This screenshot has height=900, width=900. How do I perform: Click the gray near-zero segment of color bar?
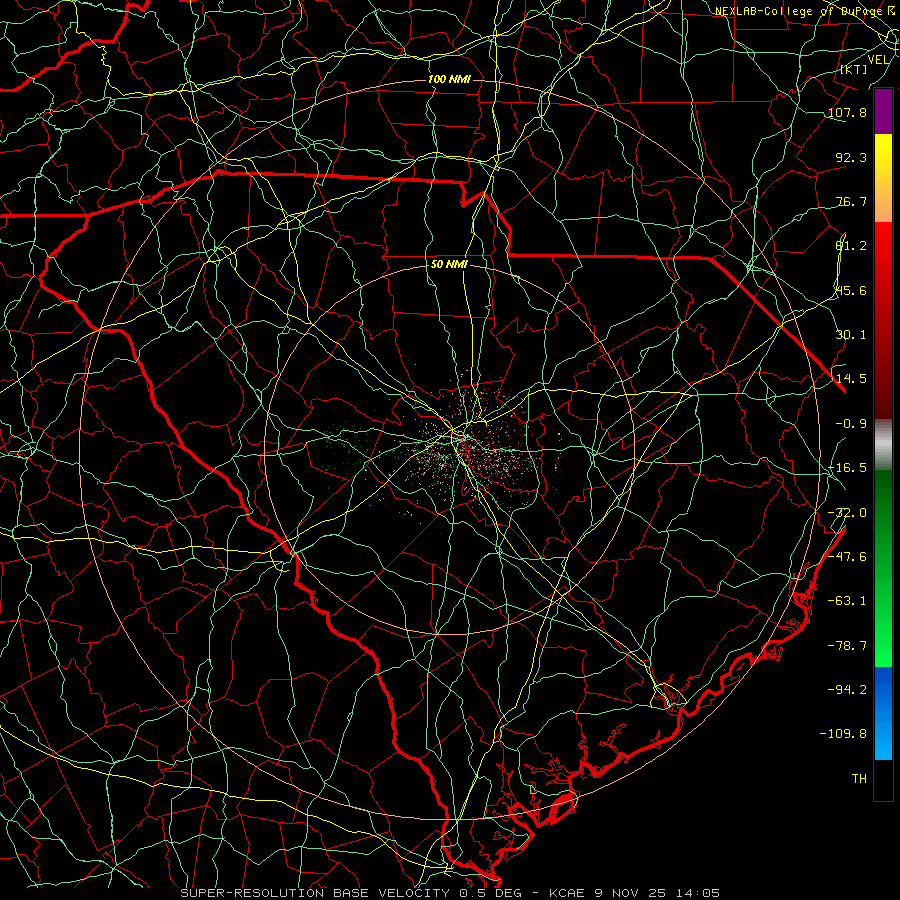[883, 445]
